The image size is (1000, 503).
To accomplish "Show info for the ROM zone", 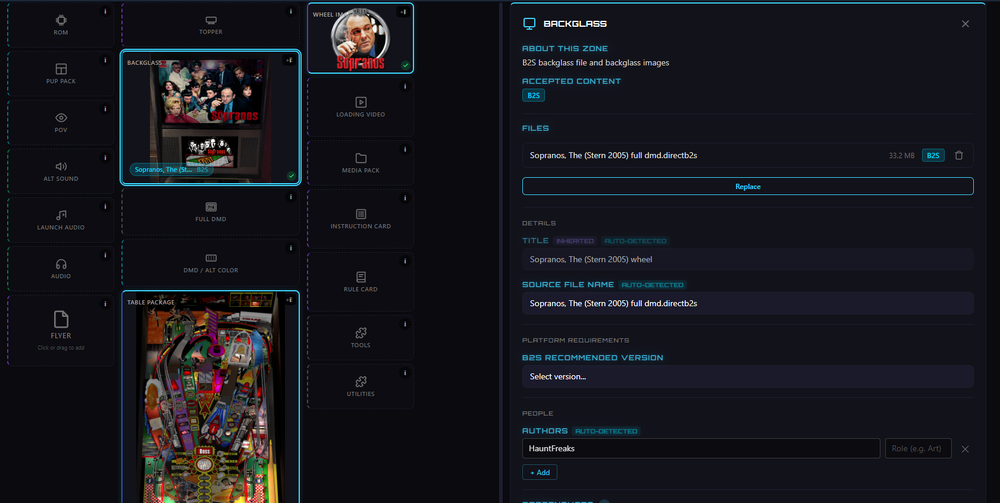I will (x=105, y=11).
